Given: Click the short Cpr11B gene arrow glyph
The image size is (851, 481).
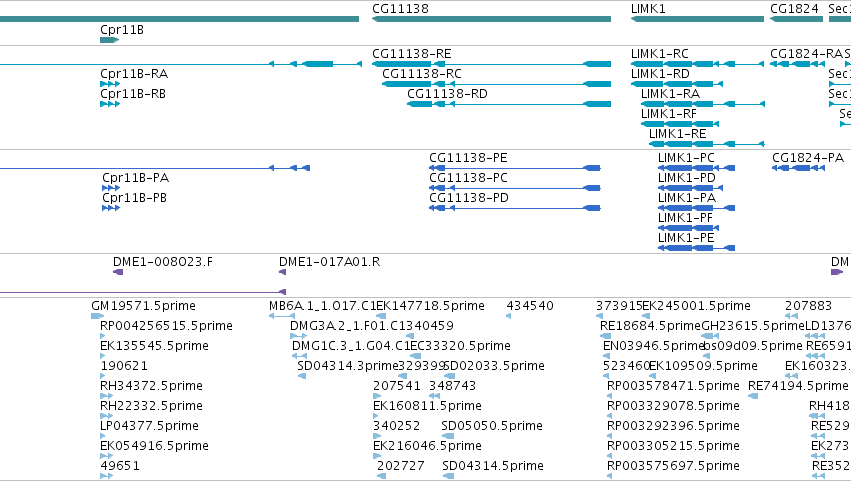Looking at the screenshot, I should click(x=109, y=40).
